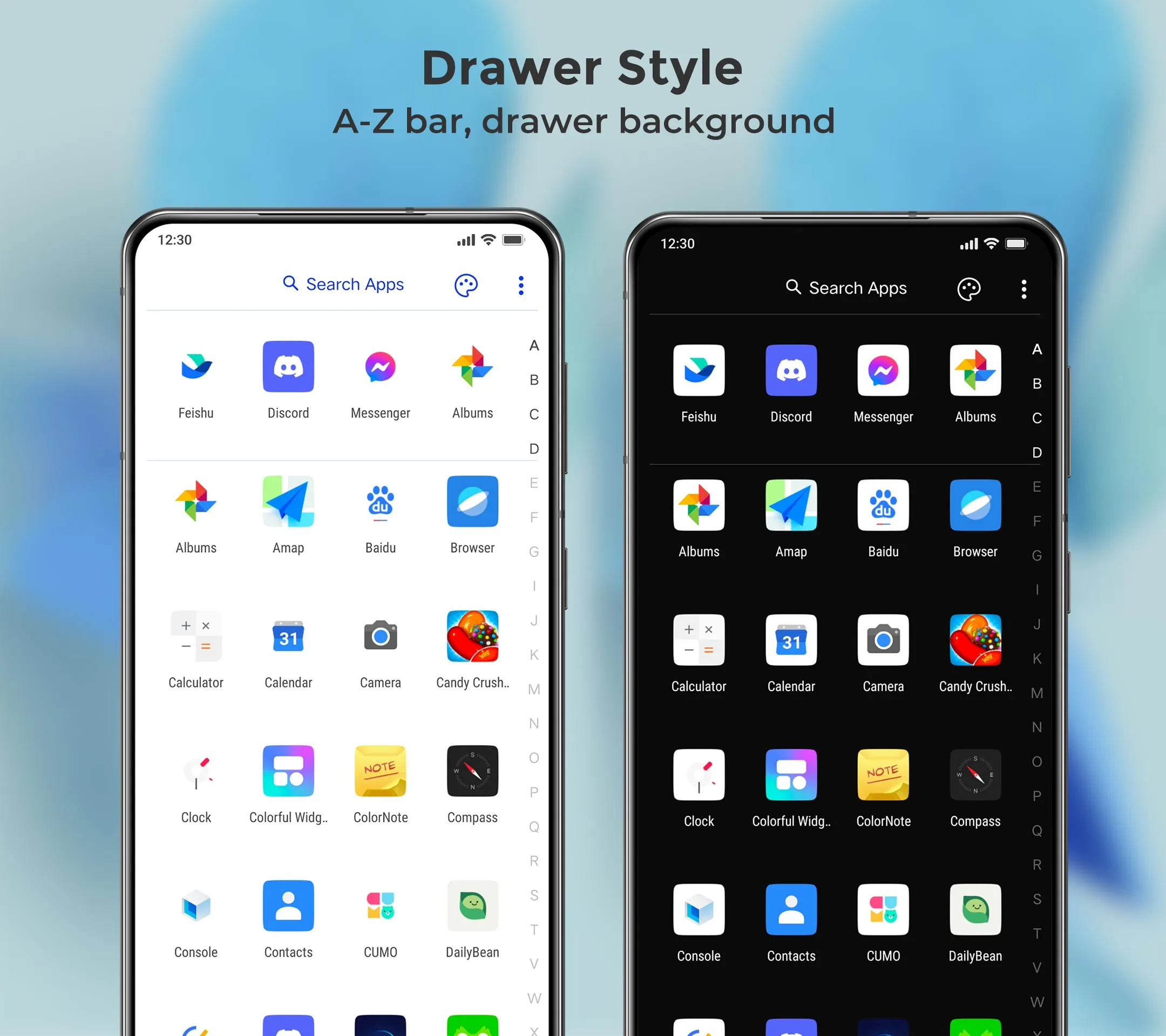Tap the palette icon on light theme
The image size is (1166, 1036).
click(x=467, y=285)
